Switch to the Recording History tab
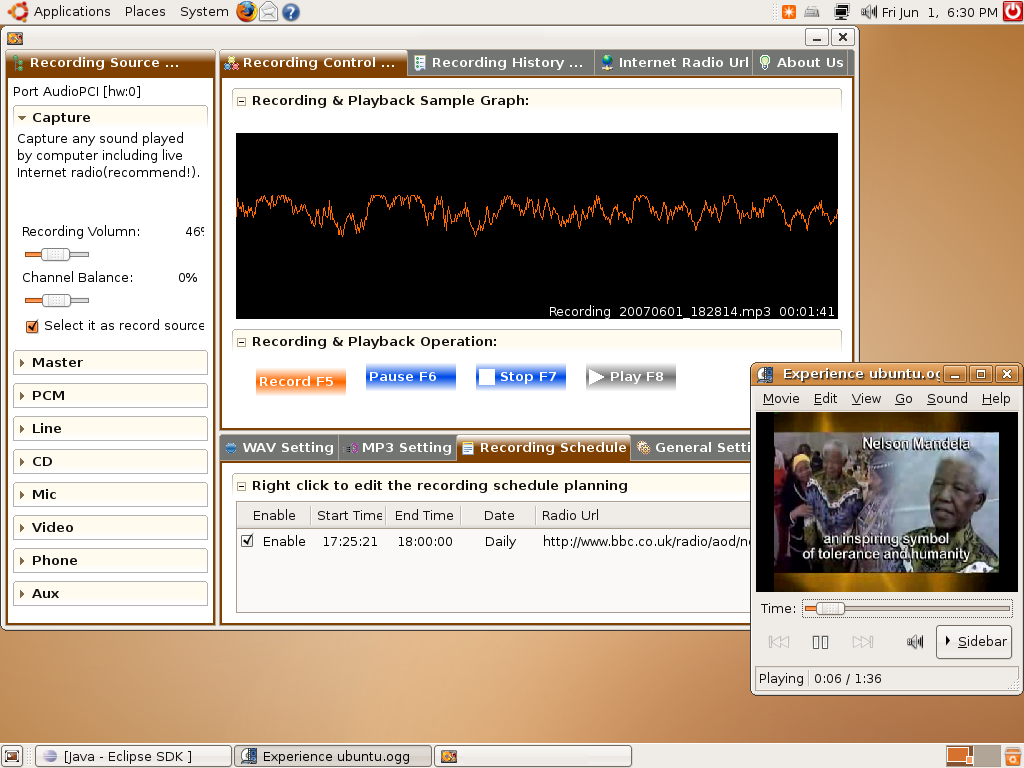 [x=500, y=63]
